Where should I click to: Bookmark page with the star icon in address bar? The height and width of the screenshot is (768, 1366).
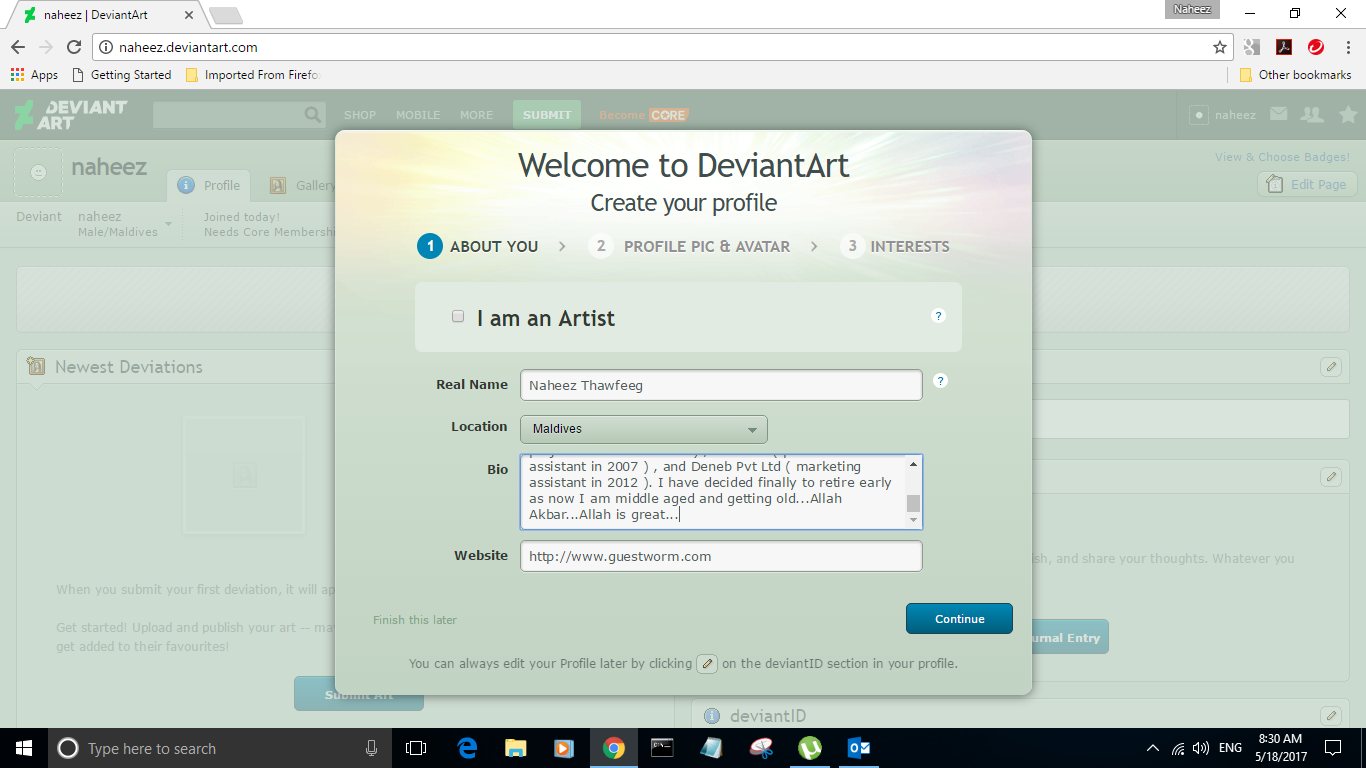(1220, 47)
